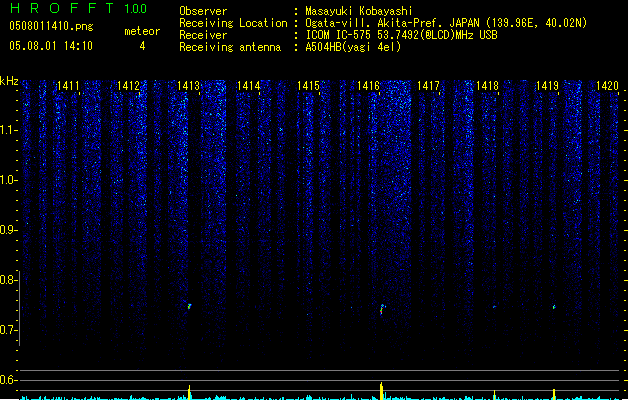Click the 'meteor' count label

point(142,31)
